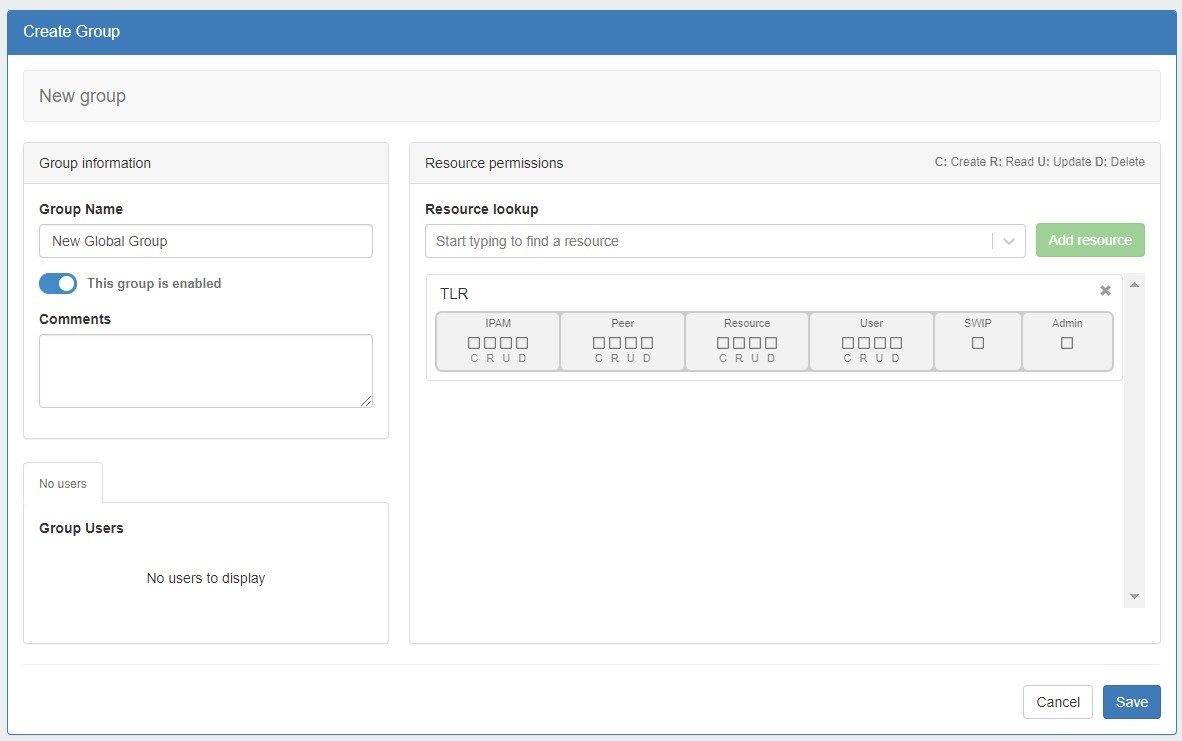Remove the TLR resource with X icon
The width and height of the screenshot is (1182, 741).
[1105, 291]
